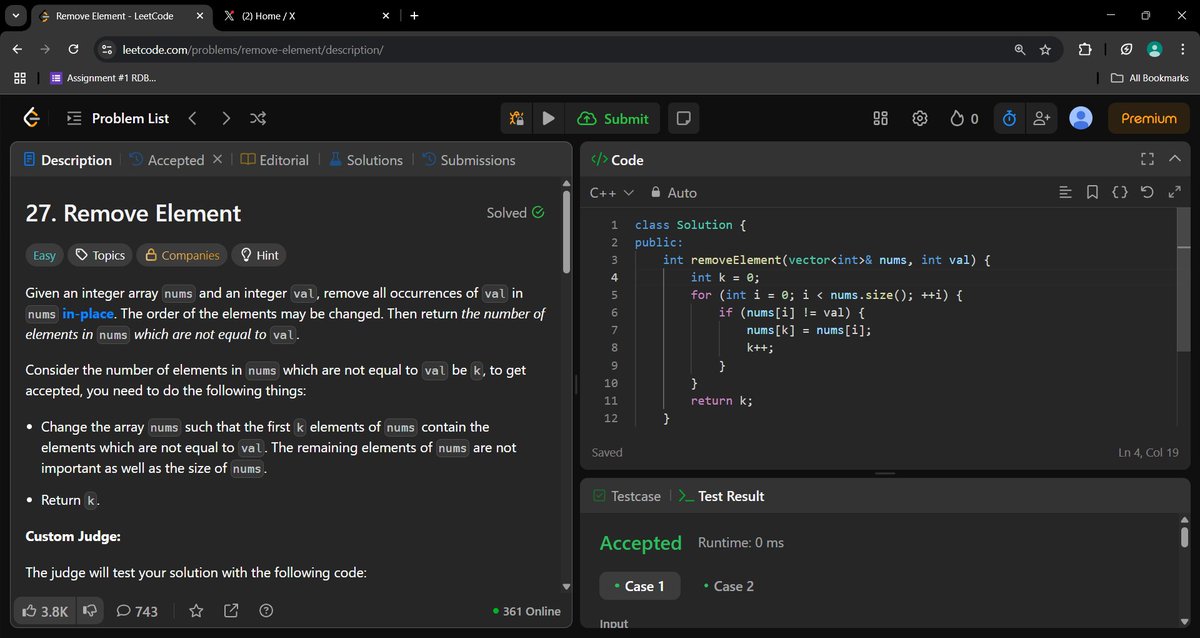The width and height of the screenshot is (1200, 638).
Task: Go back in browser history
Action: [17, 49]
